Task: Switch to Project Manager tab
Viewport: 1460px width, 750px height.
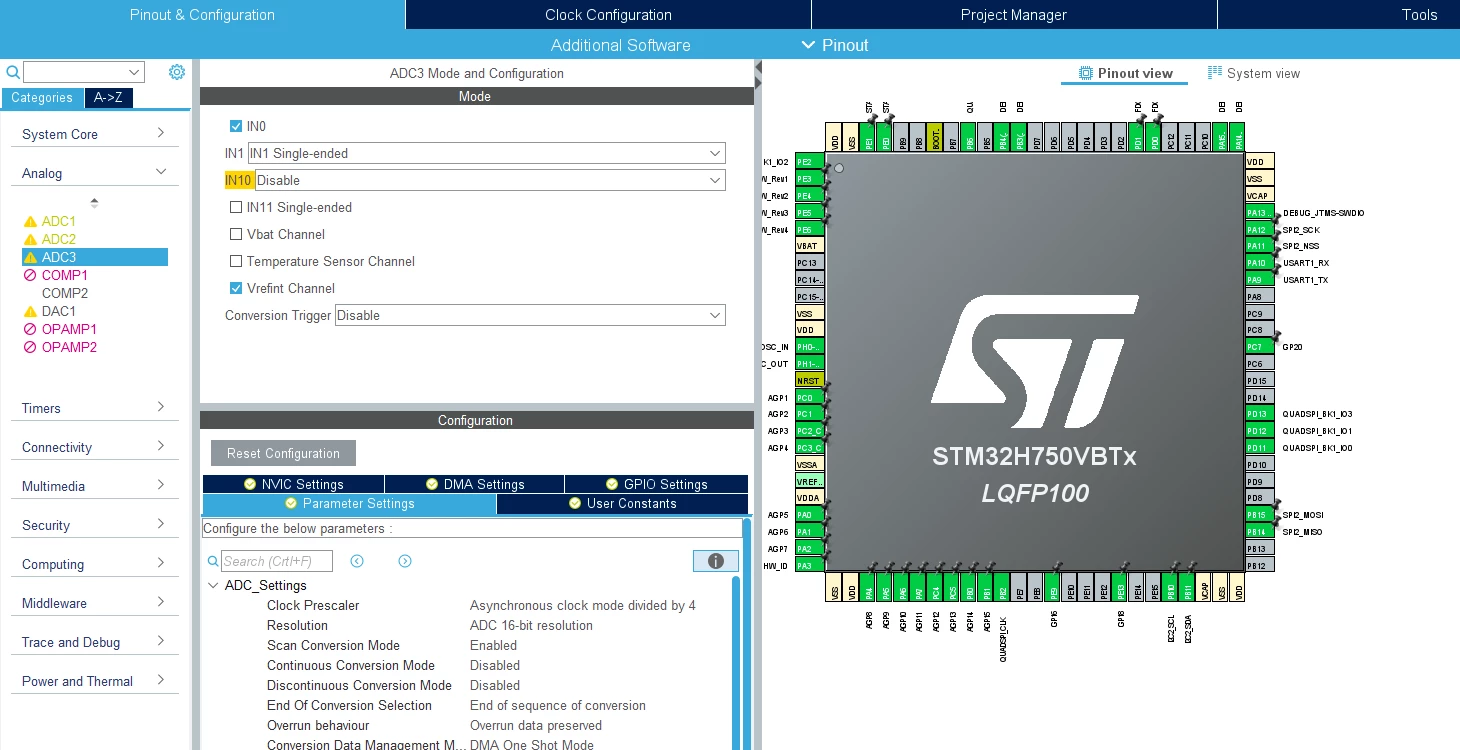Action: point(1014,14)
